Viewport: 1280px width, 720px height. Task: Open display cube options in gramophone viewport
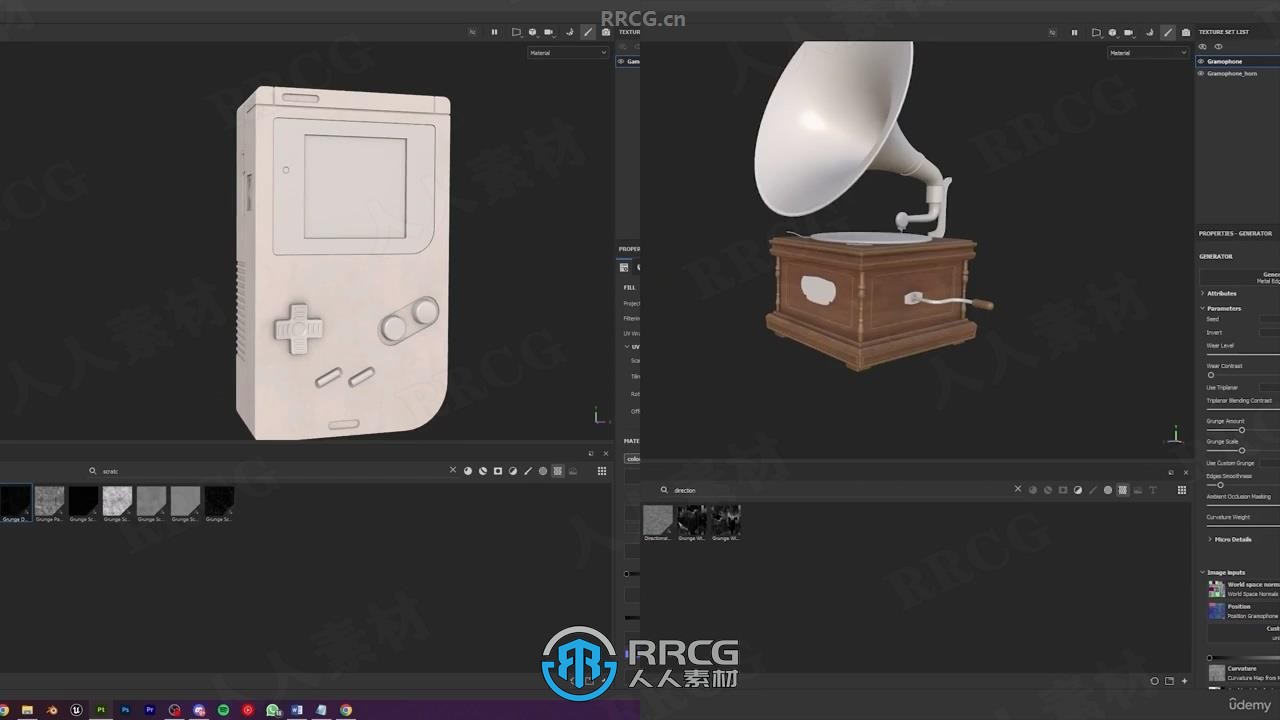click(1113, 33)
